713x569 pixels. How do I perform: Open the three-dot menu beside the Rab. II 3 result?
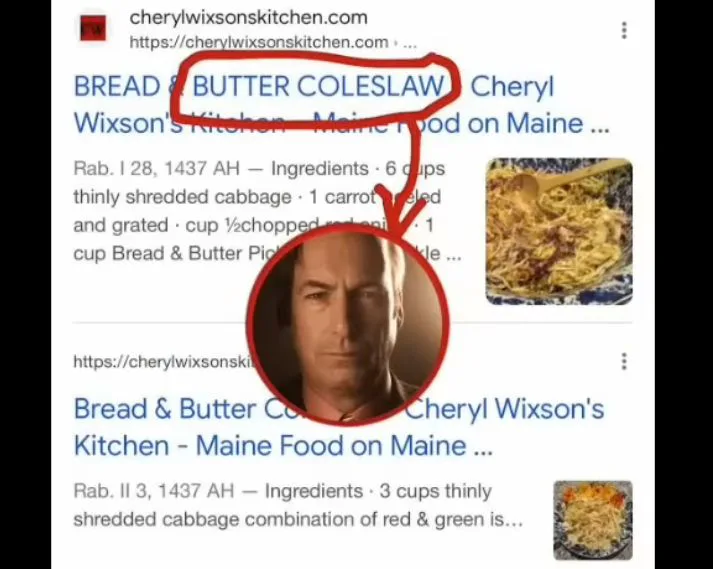pyautogui.click(x=624, y=361)
